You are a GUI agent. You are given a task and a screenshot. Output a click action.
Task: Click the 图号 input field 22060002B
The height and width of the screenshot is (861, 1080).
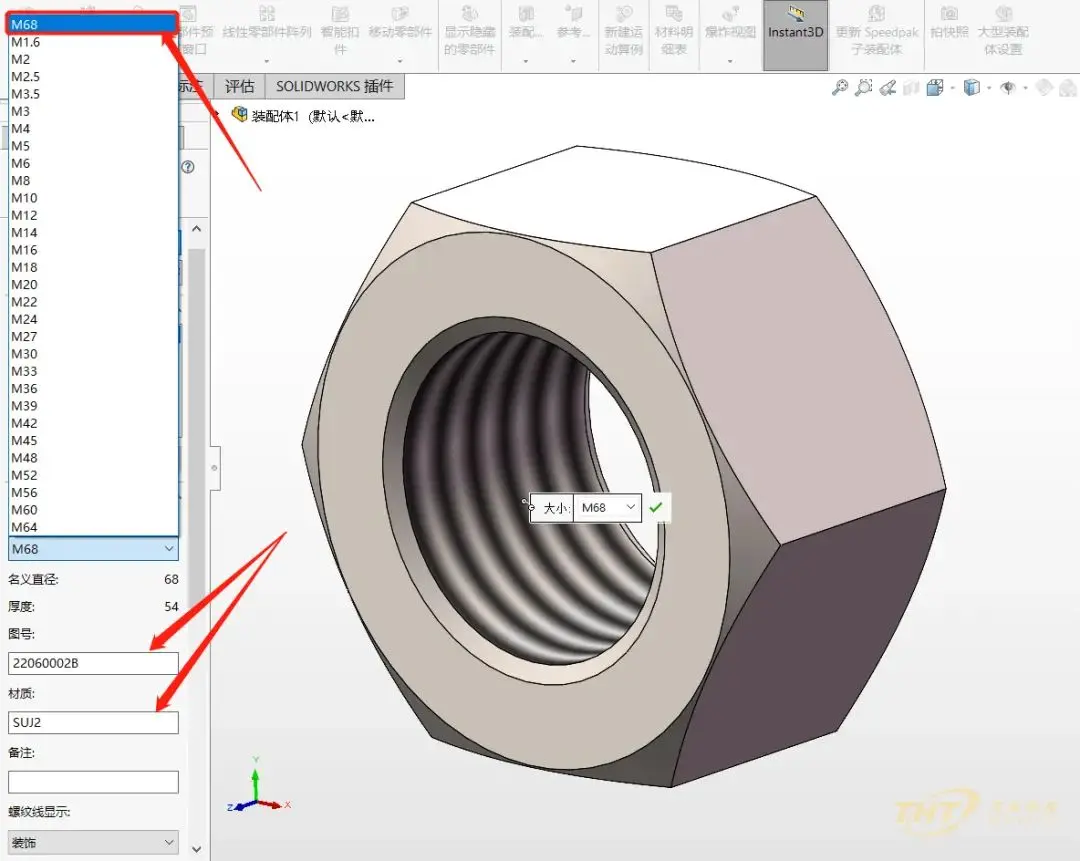[x=93, y=663]
